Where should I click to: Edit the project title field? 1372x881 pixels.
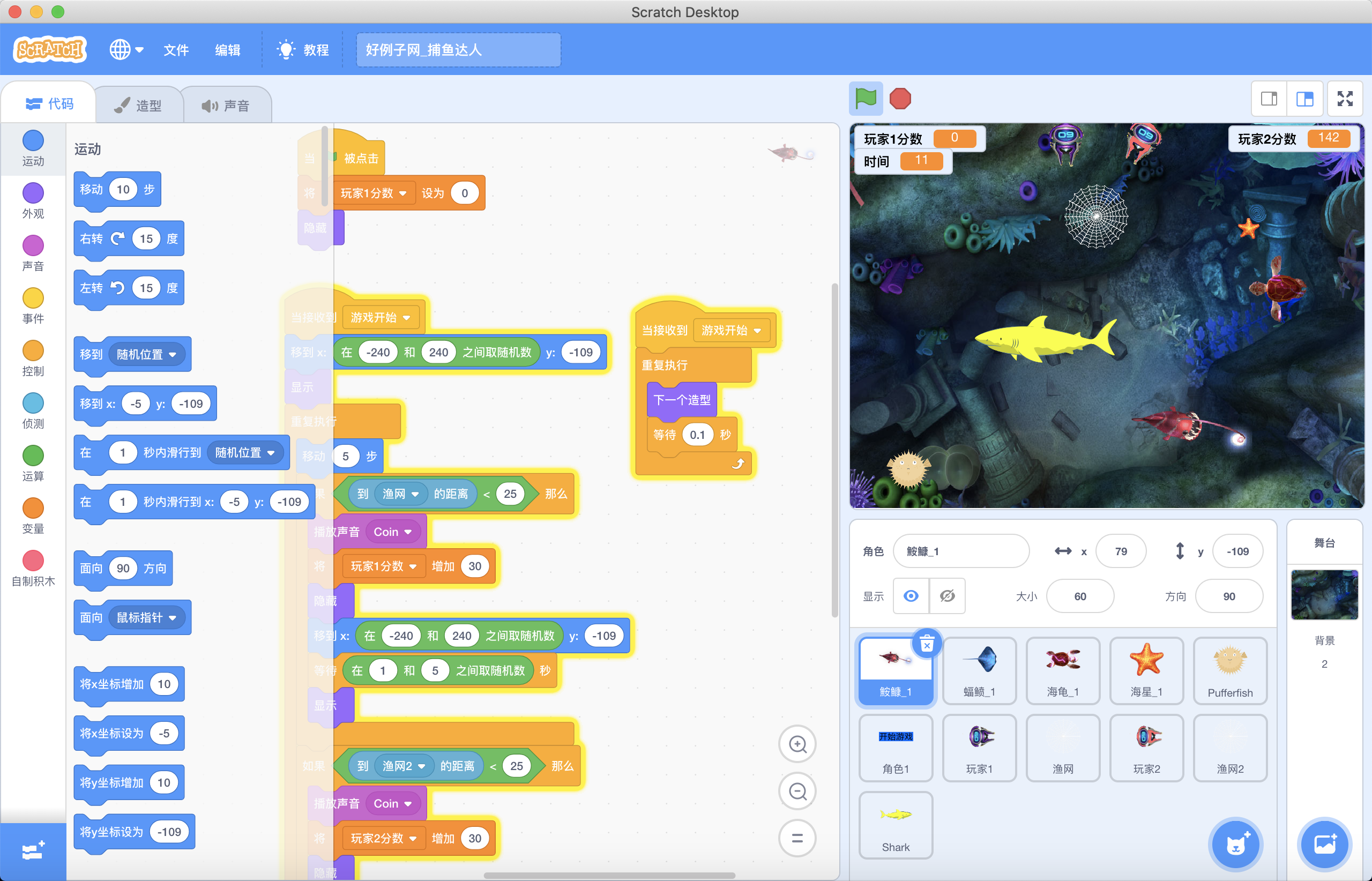click(x=458, y=50)
